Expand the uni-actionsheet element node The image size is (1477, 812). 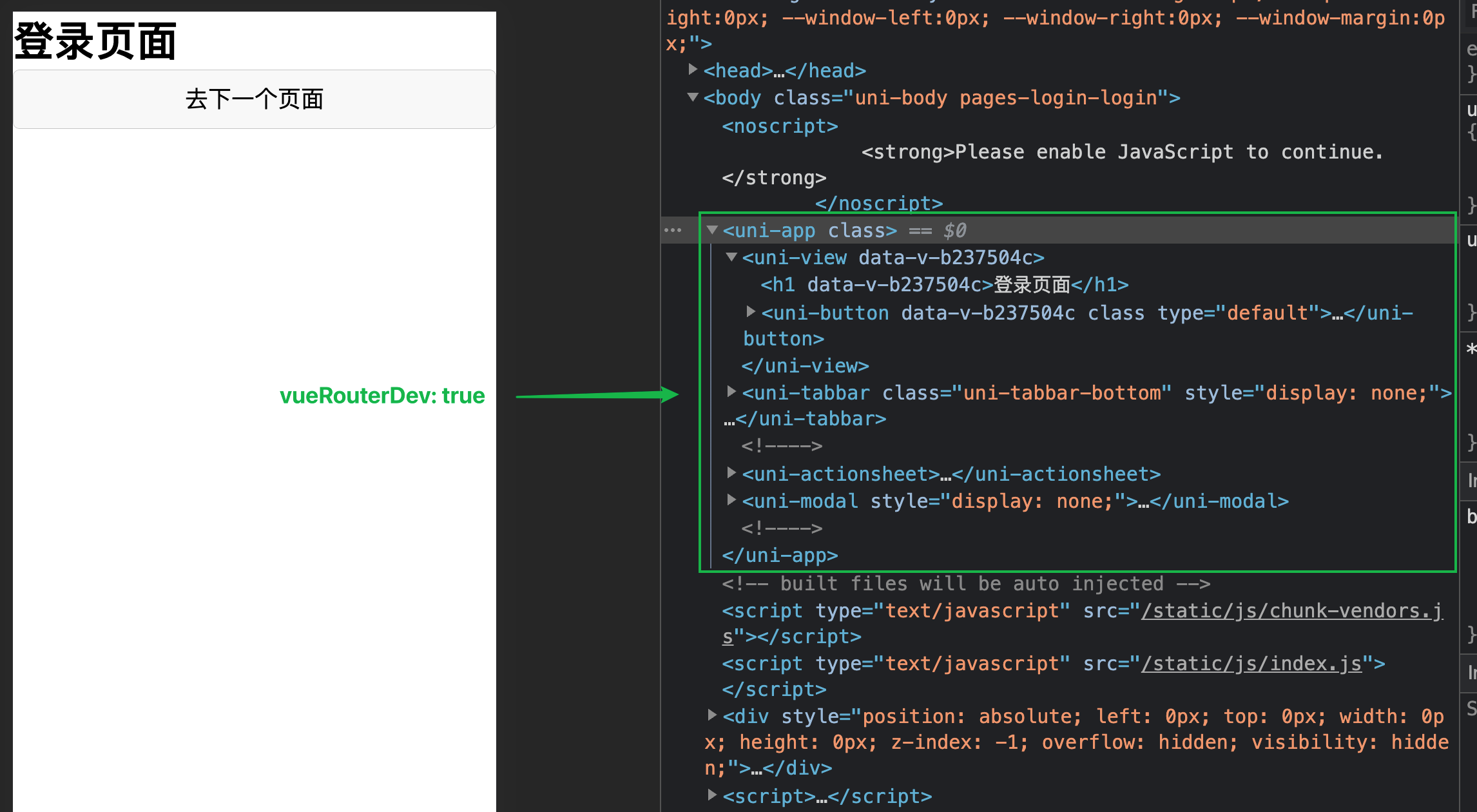pyautogui.click(x=731, y=473)
